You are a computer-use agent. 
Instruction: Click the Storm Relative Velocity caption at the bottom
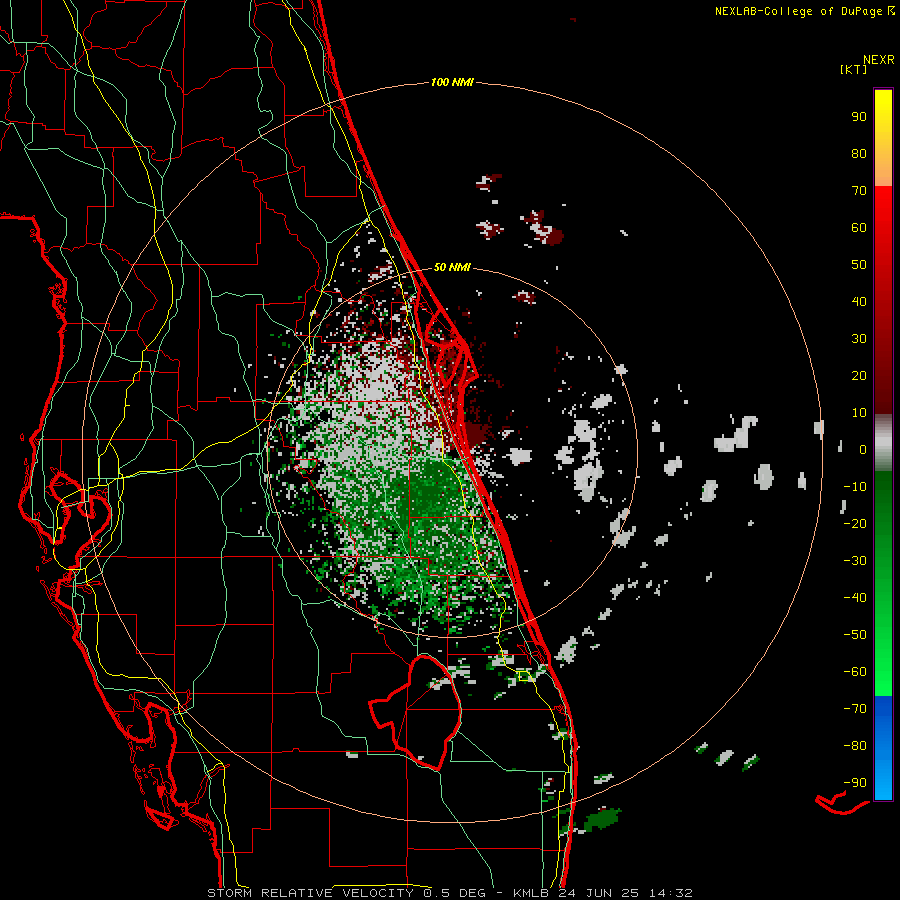[449, 893]
